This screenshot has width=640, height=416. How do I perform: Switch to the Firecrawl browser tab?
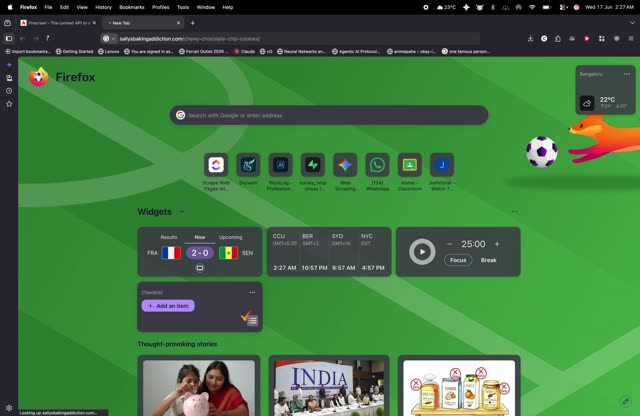tap(58, 23)
